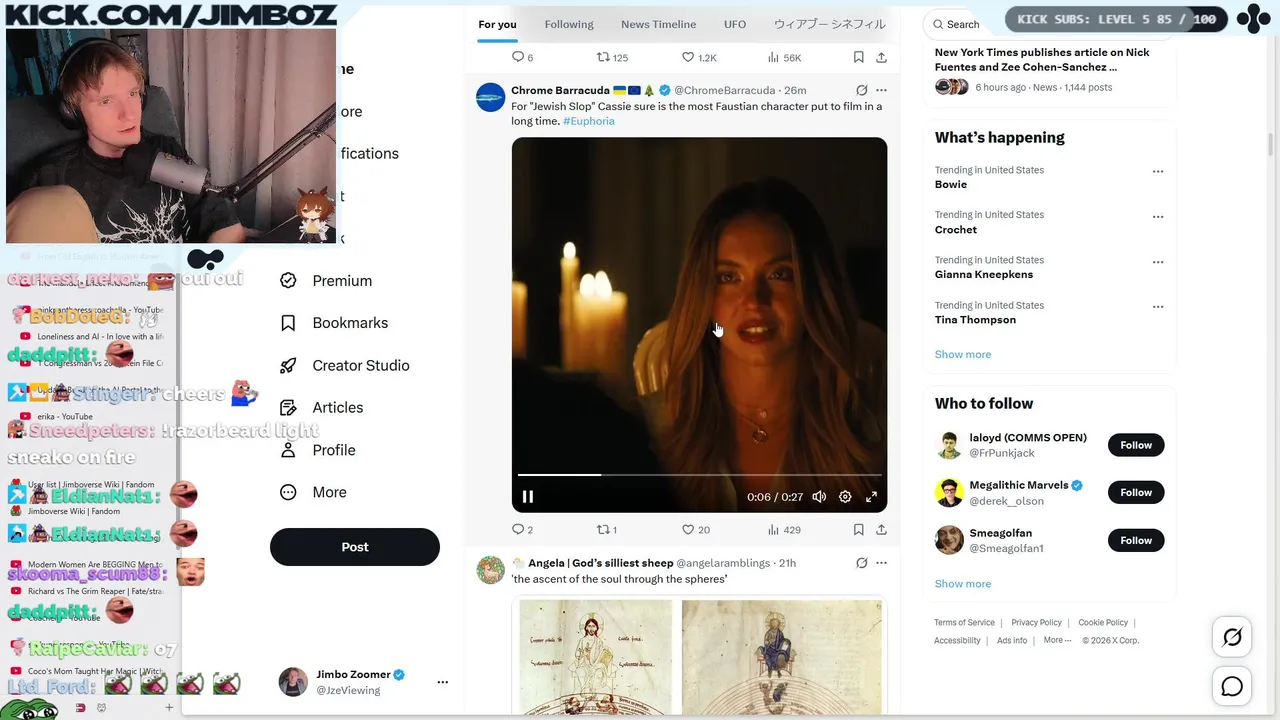Viewport: 1280px width, 720px height.
Task: Open the video settings gear
Action: pyautogui.click(x=845, y=497)
